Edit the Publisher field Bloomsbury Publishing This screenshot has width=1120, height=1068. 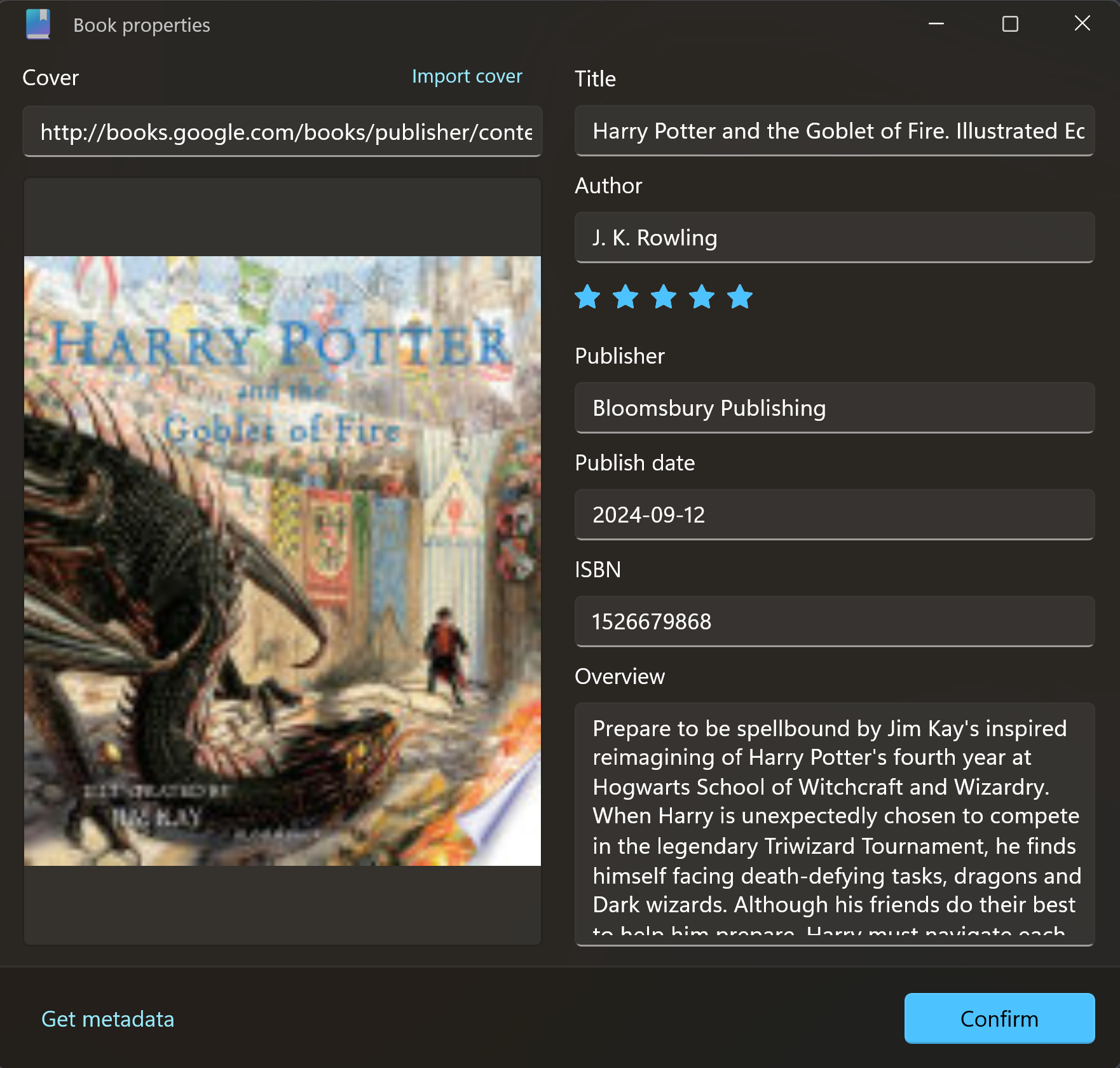click(x=835, y=408)
